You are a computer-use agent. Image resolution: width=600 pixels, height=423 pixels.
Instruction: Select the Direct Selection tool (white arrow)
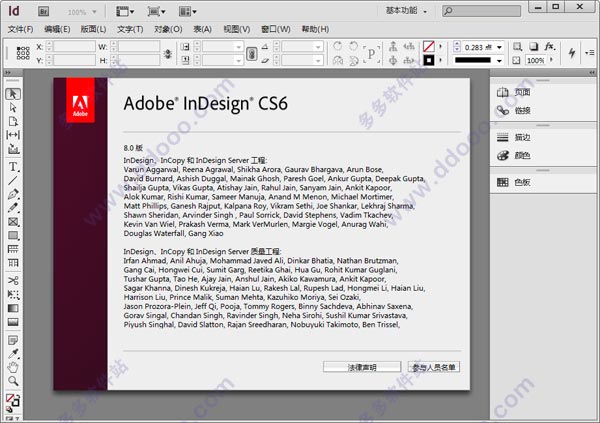point(13,108)
